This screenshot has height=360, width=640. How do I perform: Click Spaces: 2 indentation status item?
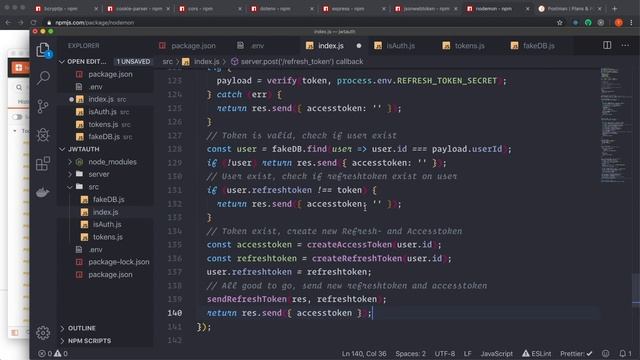pos(410,353)
